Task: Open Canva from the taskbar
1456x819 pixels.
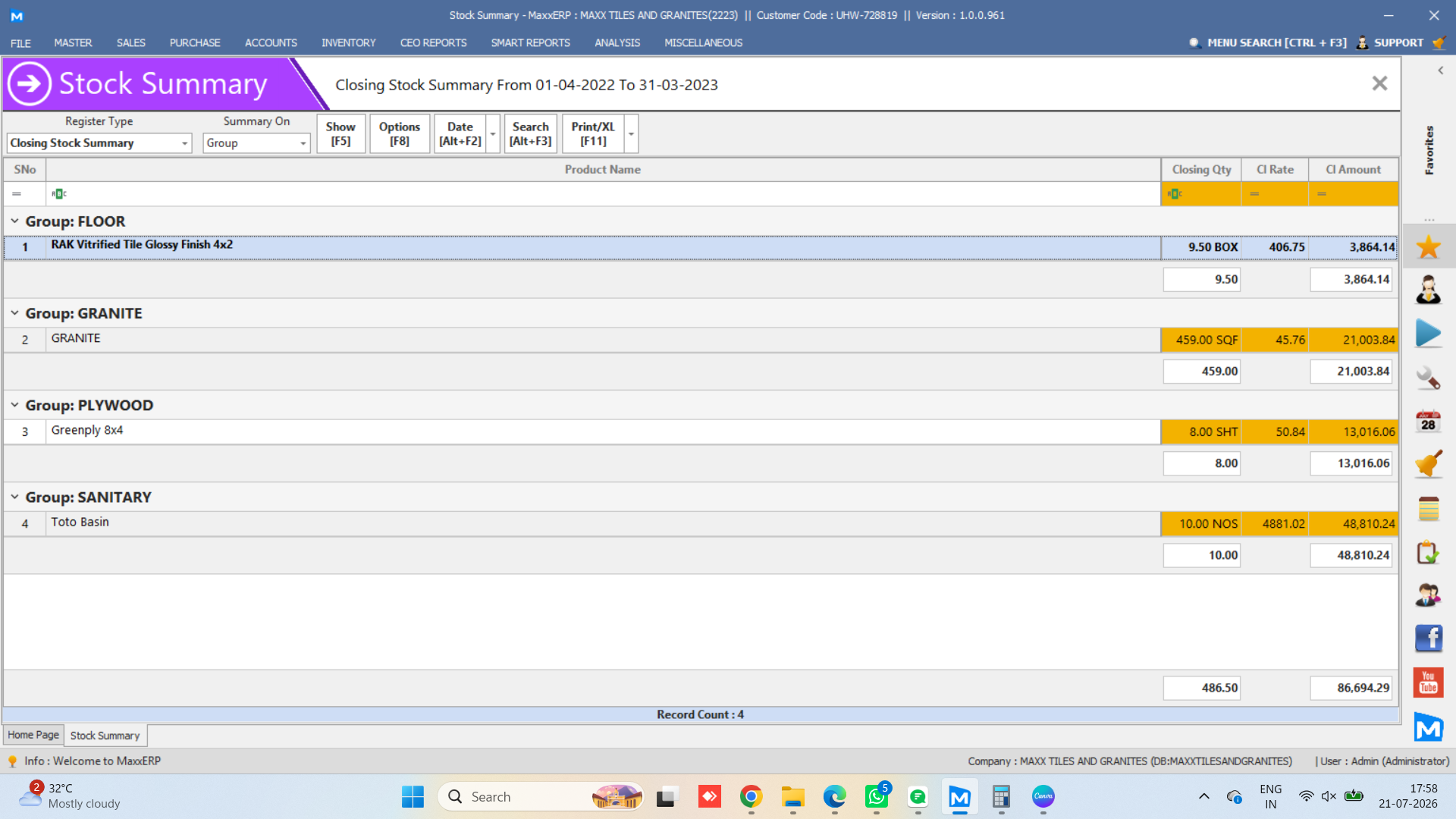Action: [x=1043, y=797]
